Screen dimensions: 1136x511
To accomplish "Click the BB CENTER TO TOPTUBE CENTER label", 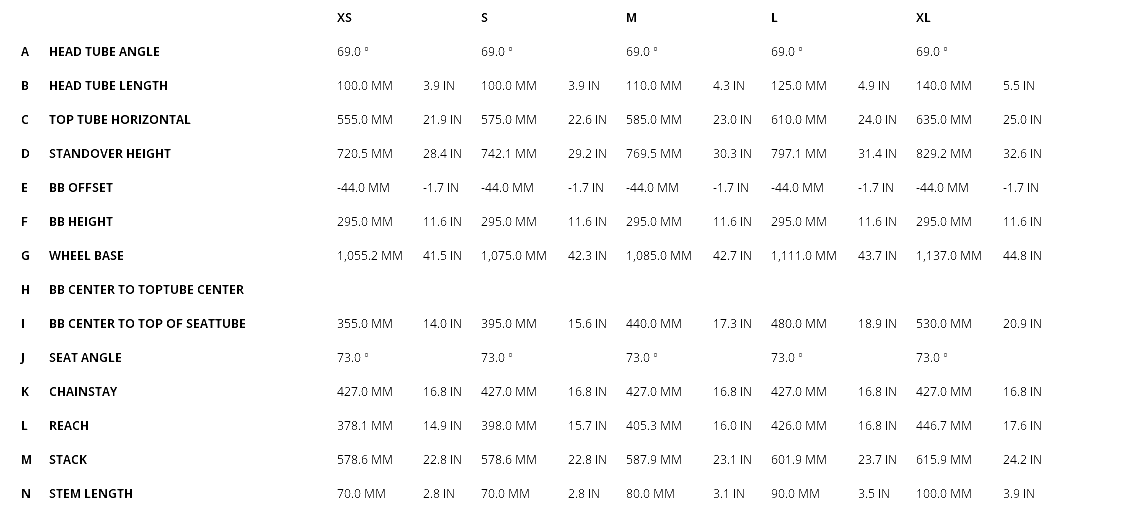I will click(146, 290).
